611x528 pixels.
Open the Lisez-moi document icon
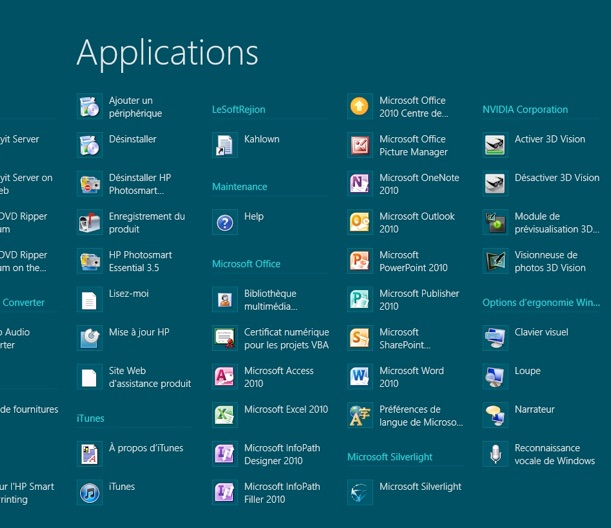click(90, 299)
